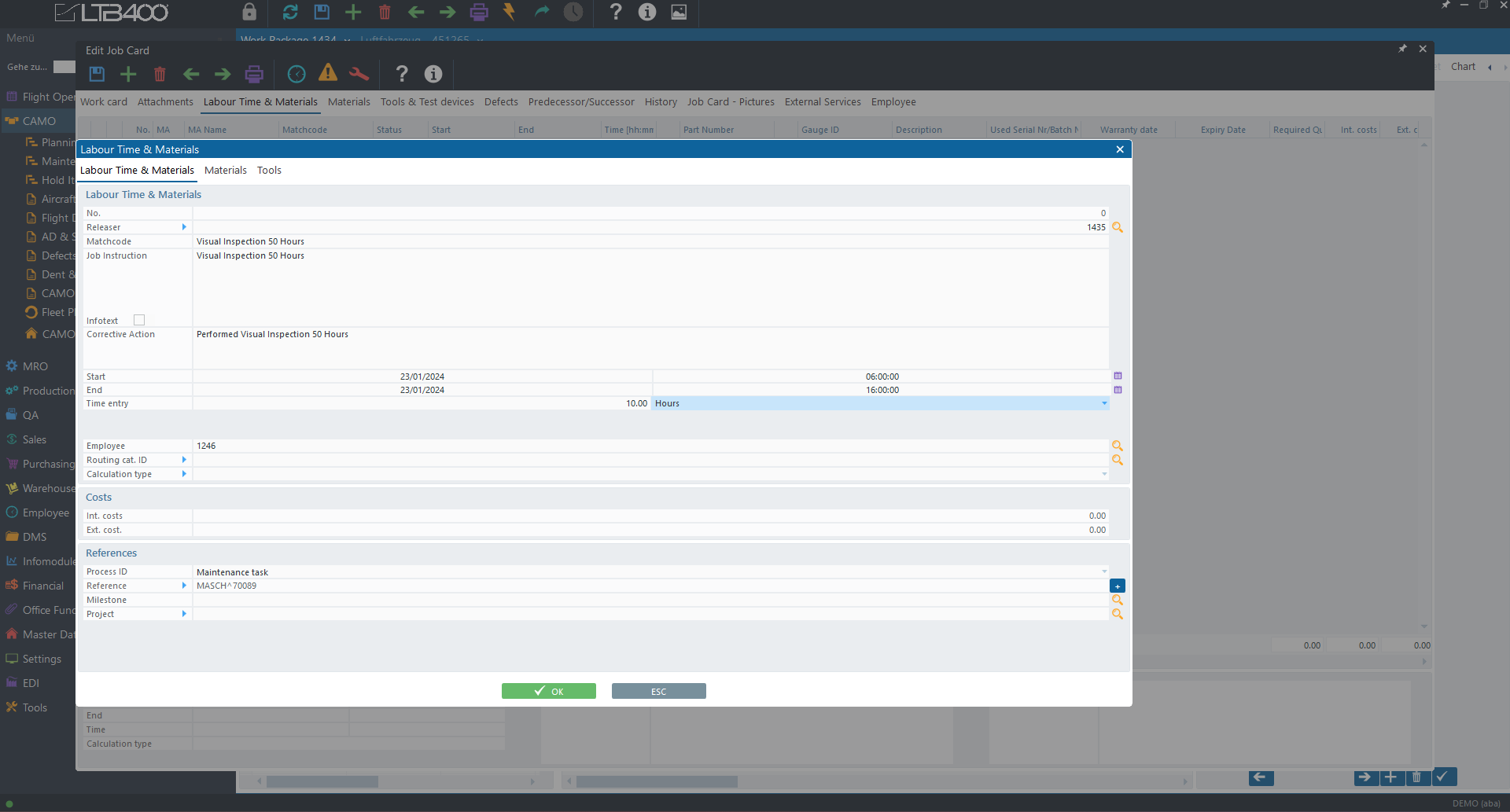1510x812 pixels.
Task: Click into the Corrective Action text field
Action: point(650,348)
